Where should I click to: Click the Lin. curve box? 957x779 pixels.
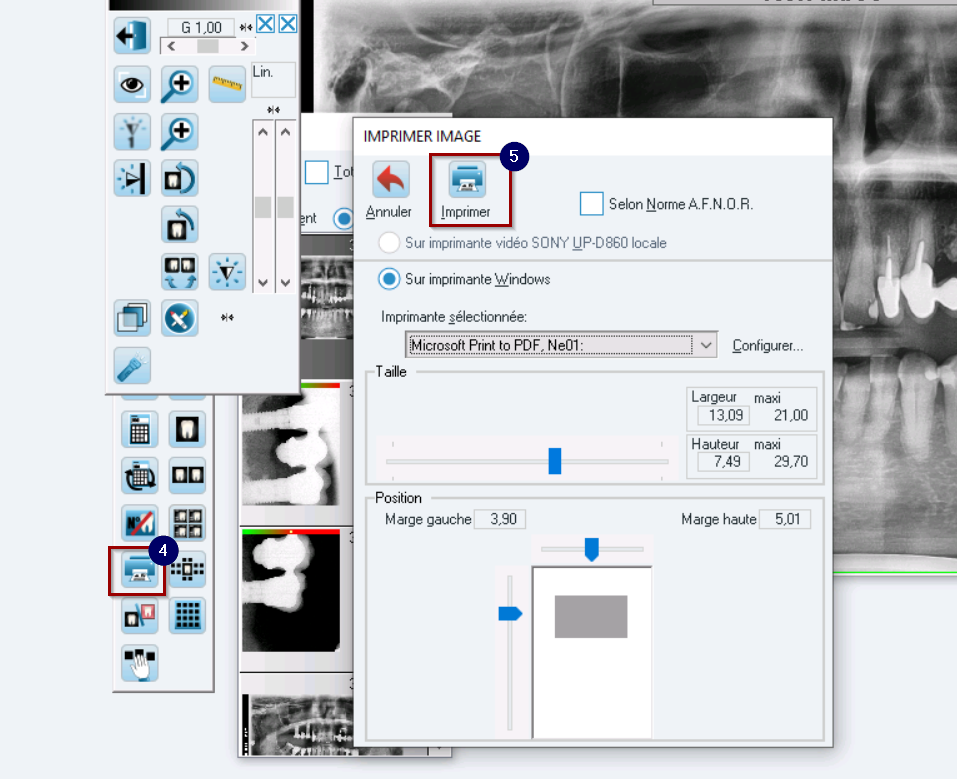click(273, 79)
